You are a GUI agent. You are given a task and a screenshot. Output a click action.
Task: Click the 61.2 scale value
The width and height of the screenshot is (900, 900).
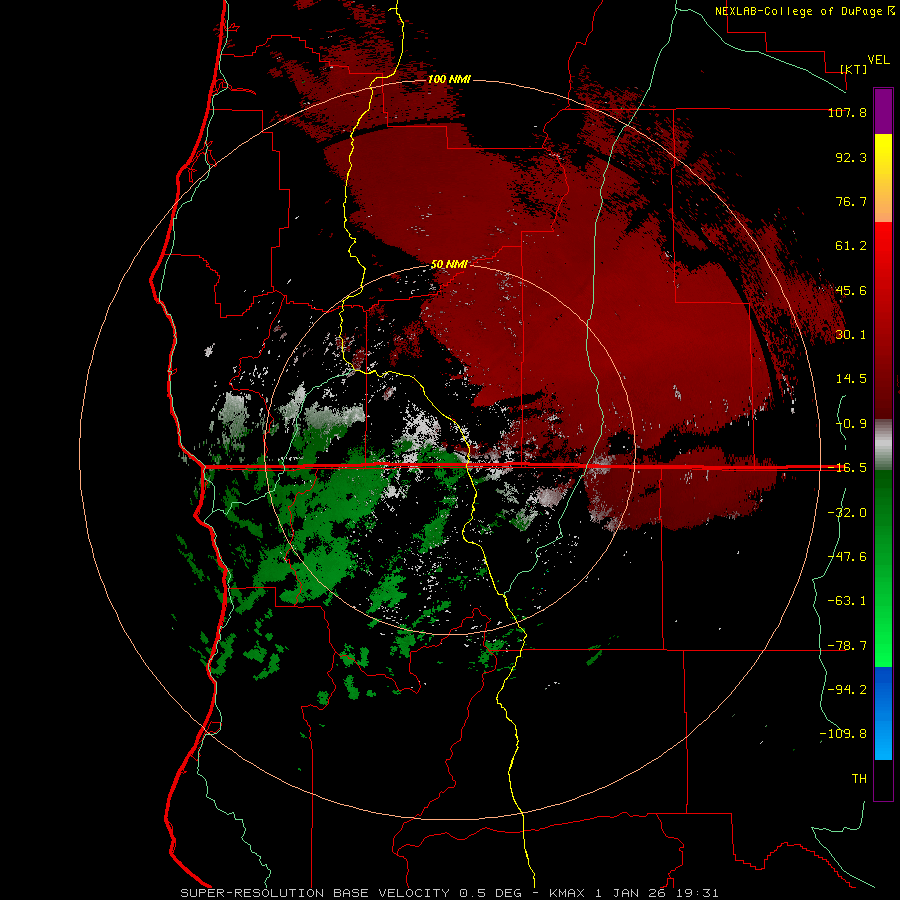click(x=851, y=246)
